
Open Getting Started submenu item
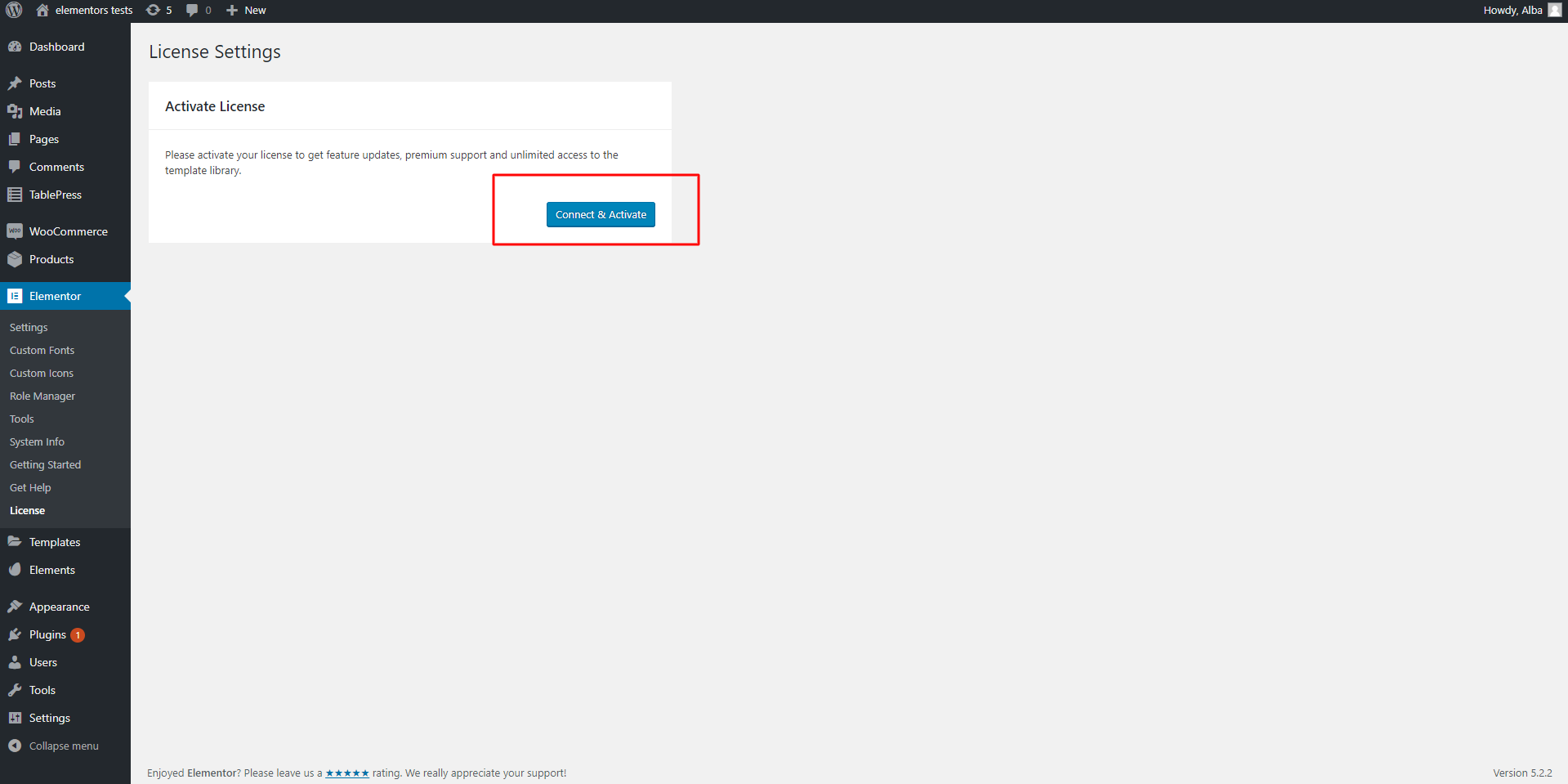[x=45, y=464]
